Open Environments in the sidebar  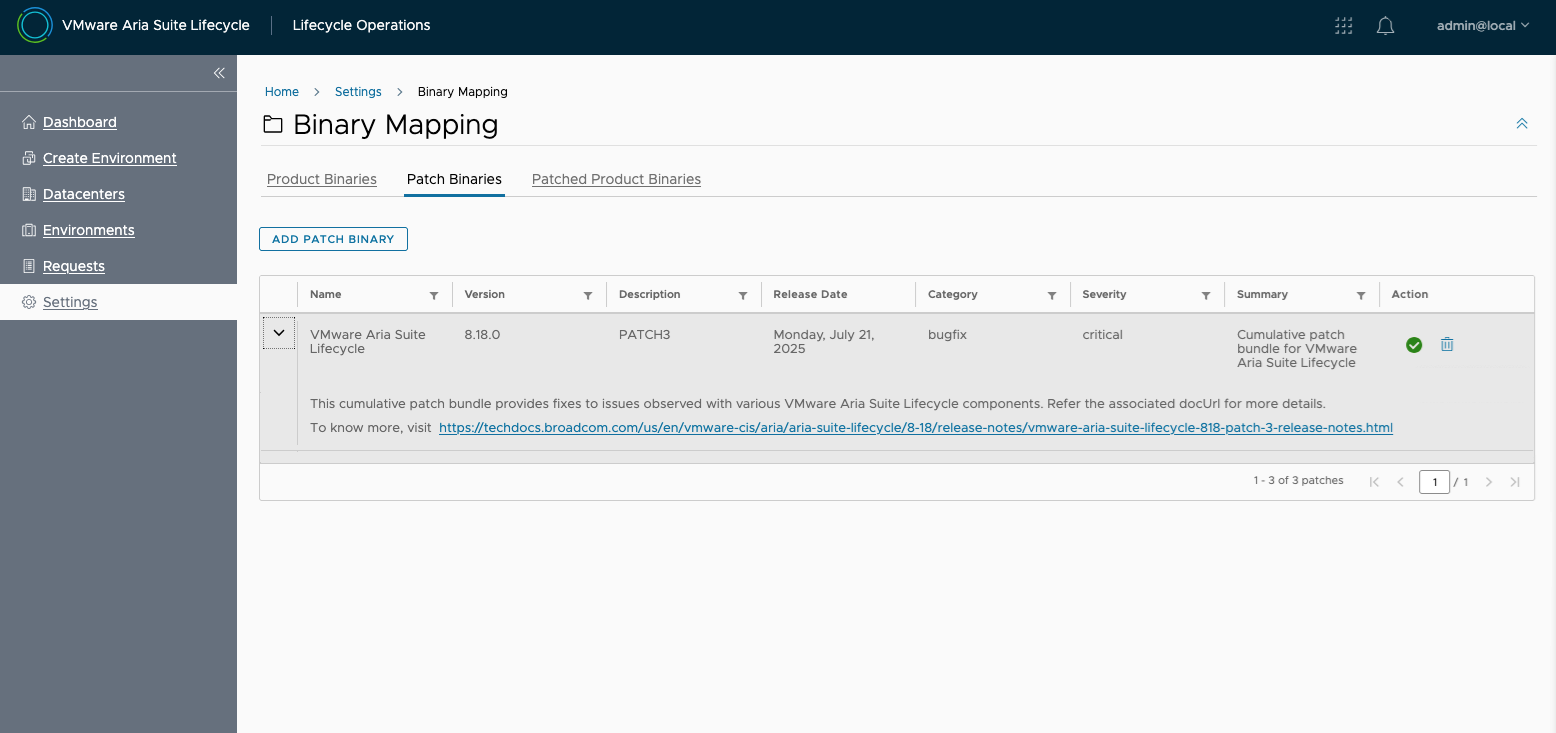[88, 230]
